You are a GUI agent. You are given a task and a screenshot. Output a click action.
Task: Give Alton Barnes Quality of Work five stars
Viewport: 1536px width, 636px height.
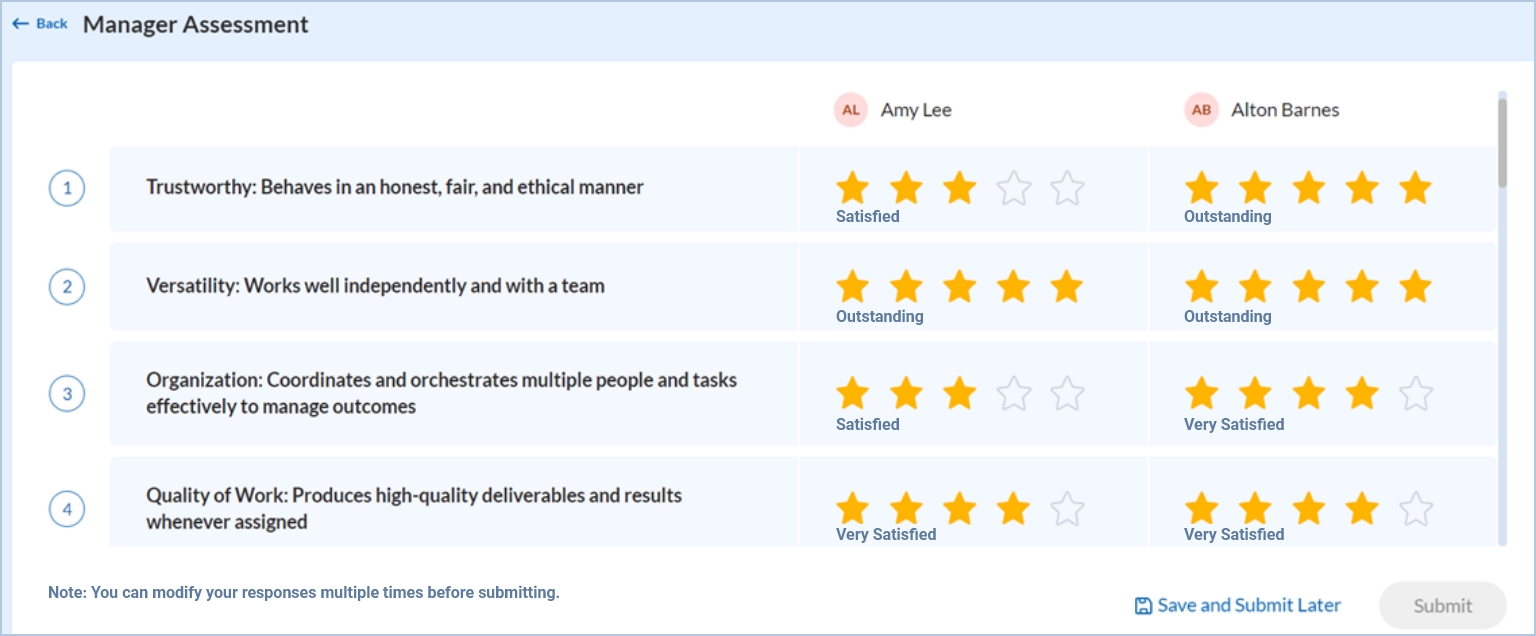click(x=1415, y=509)
